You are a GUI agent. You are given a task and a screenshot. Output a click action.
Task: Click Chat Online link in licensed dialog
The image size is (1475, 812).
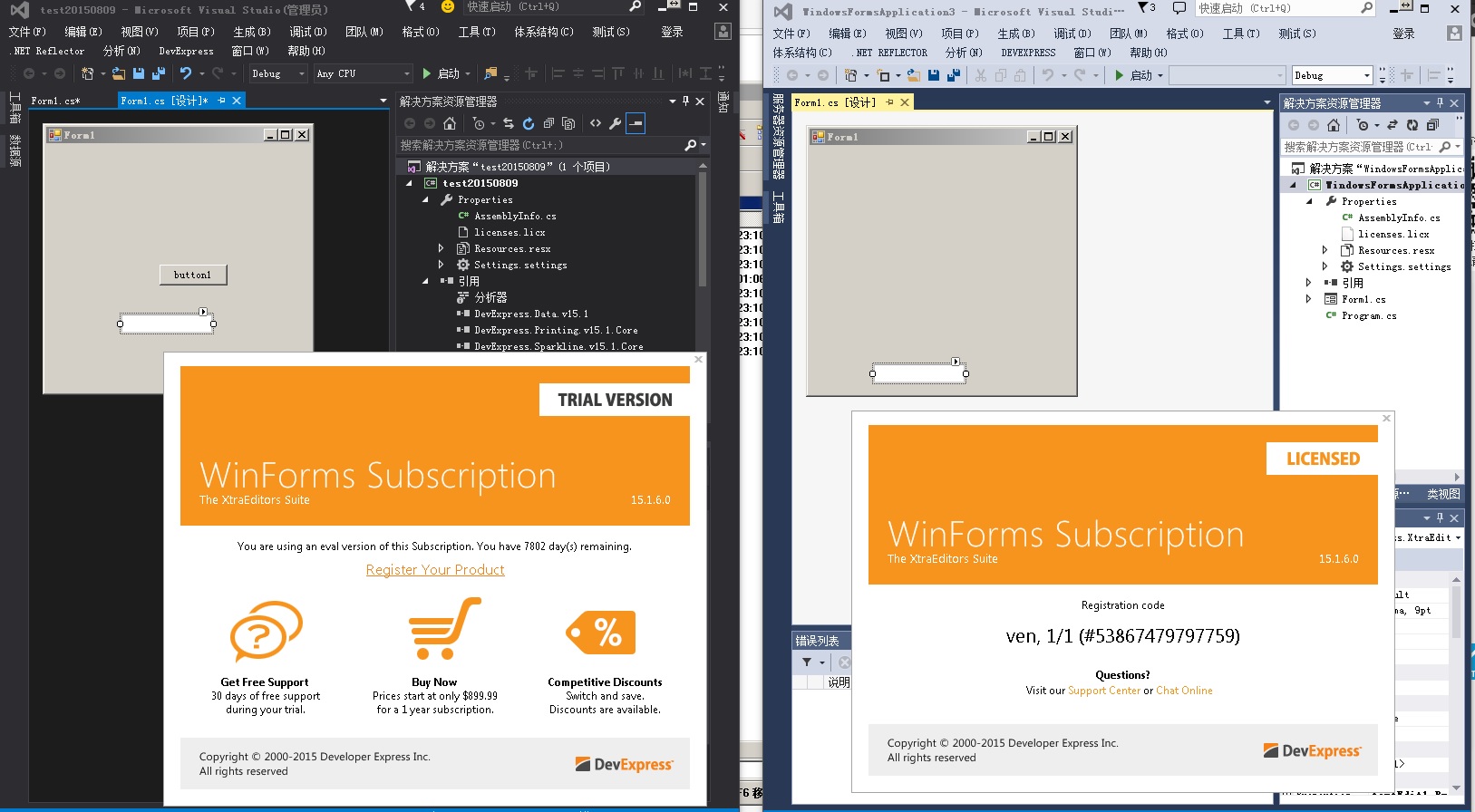tap(1184, 691)
